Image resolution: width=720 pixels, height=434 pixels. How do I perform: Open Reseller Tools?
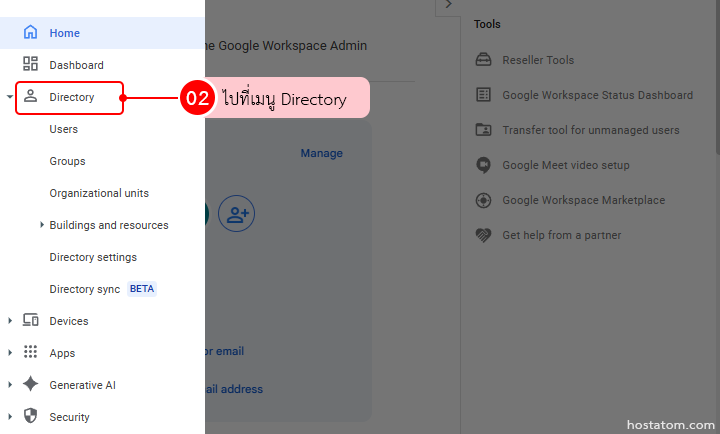click(x=538, y=60)
